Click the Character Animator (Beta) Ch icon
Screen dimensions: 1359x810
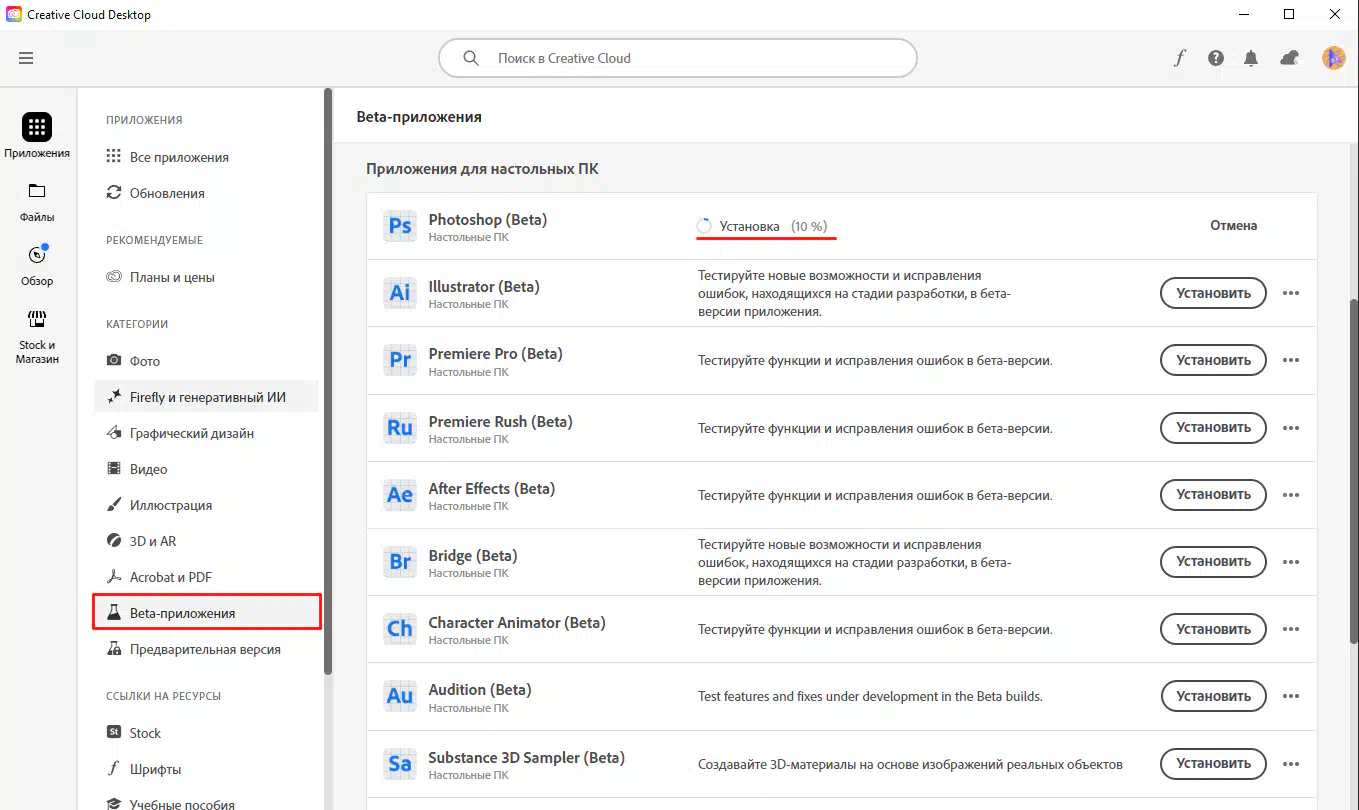tap(400, 629)
